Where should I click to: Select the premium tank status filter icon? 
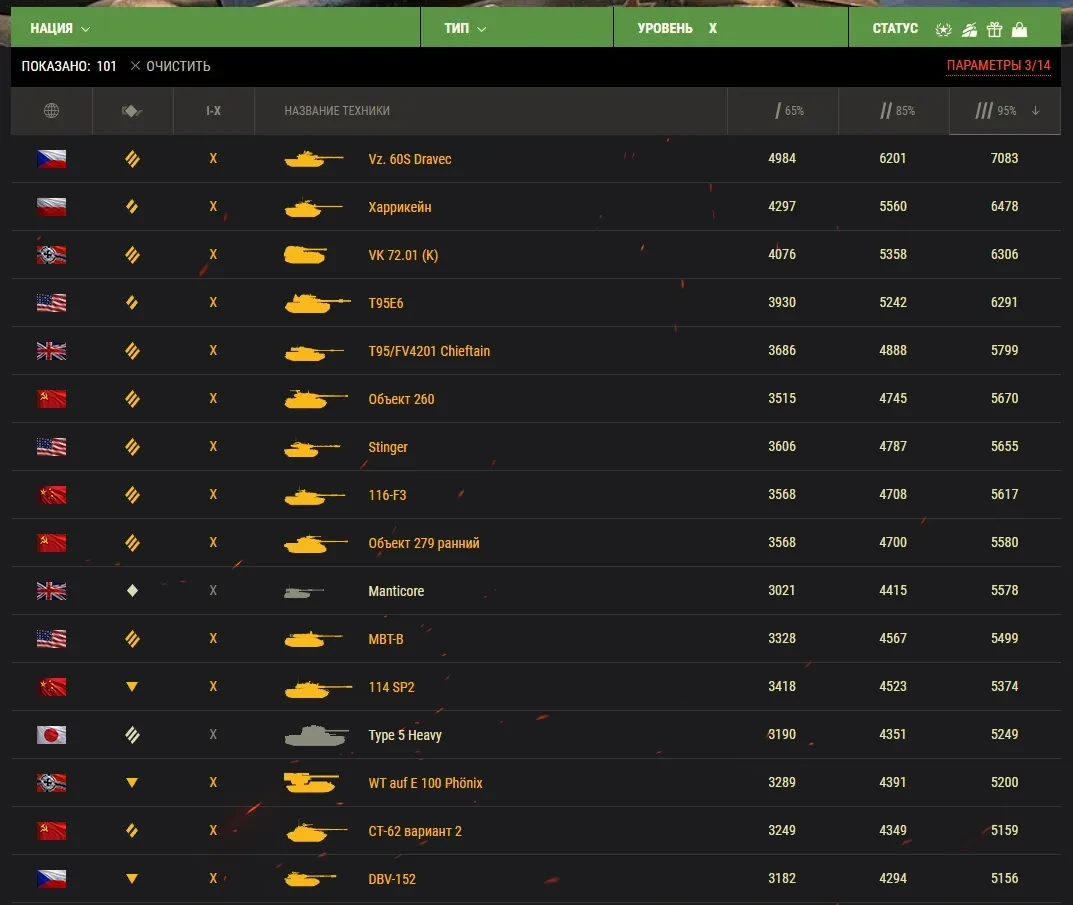pos(969,29)
